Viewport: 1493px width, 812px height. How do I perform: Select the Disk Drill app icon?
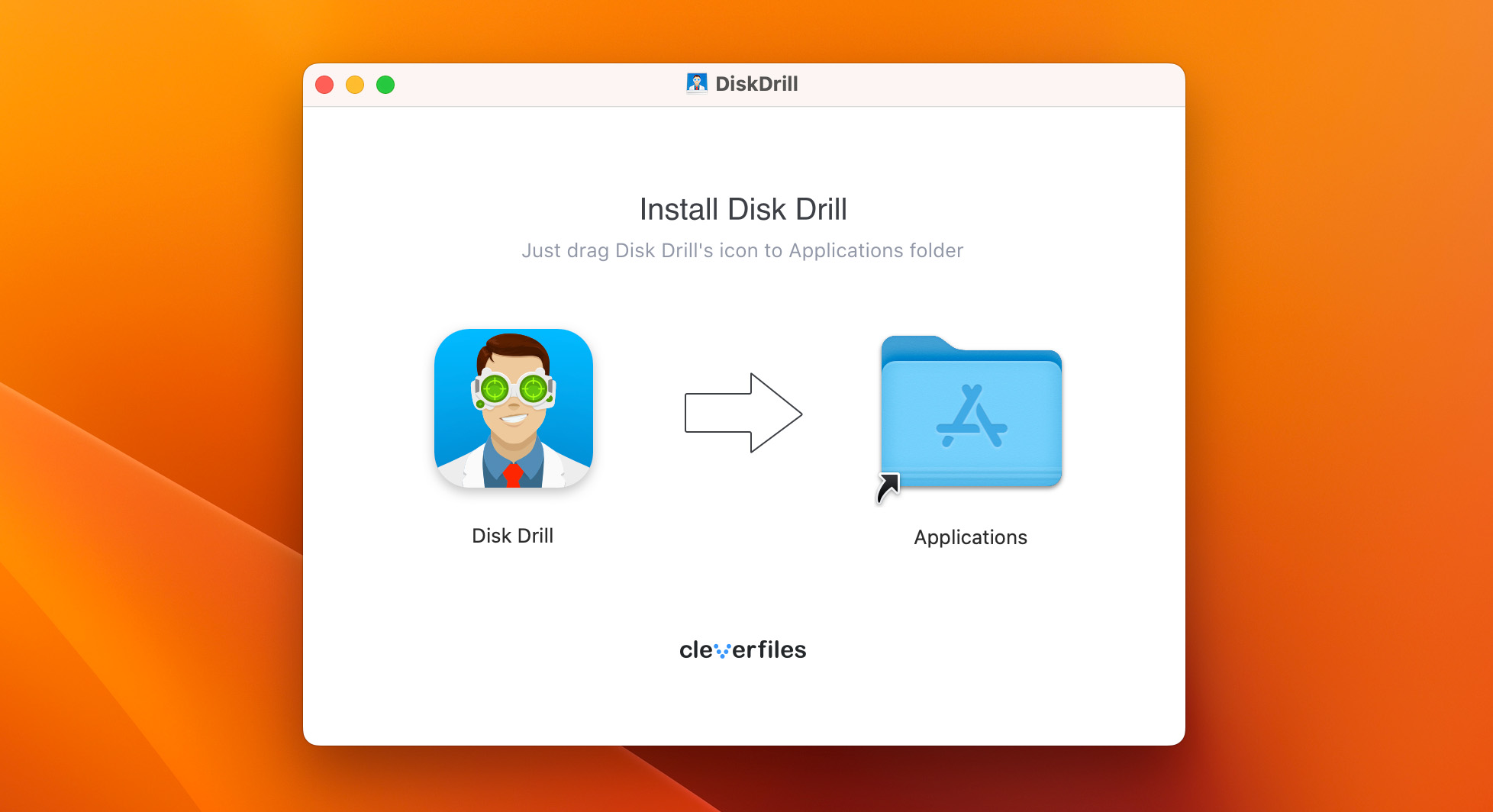514,408
